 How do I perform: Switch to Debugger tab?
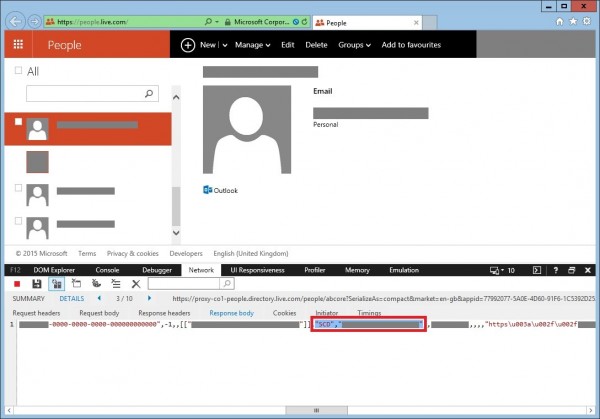pos(157,270)
